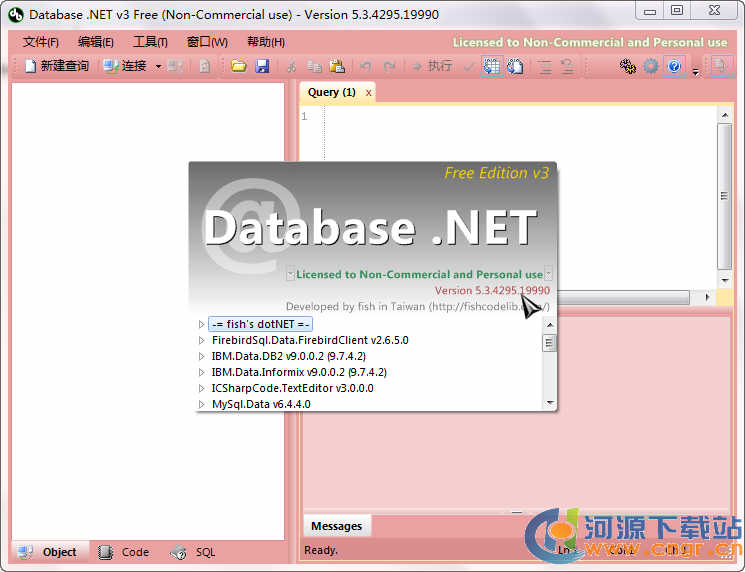
Task: Click query editor vertical scroll up arrow
Action: coord(725,115)
